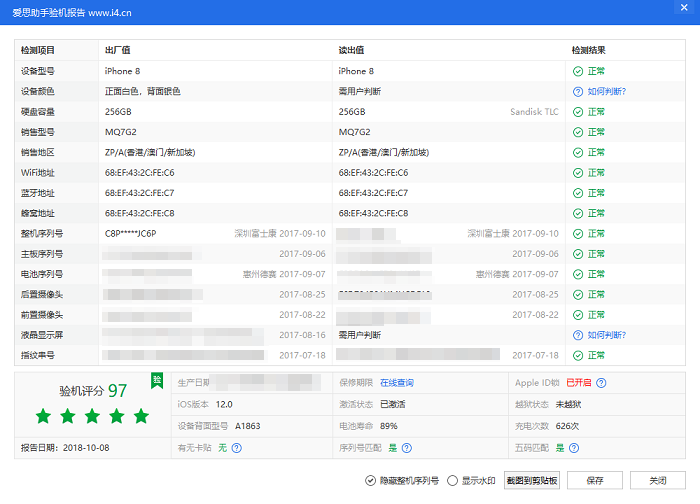This screenshot has height=504, width=700.
Task: Click the fifth green rating star
Action: pyautogui.click(x=141, y=416)
